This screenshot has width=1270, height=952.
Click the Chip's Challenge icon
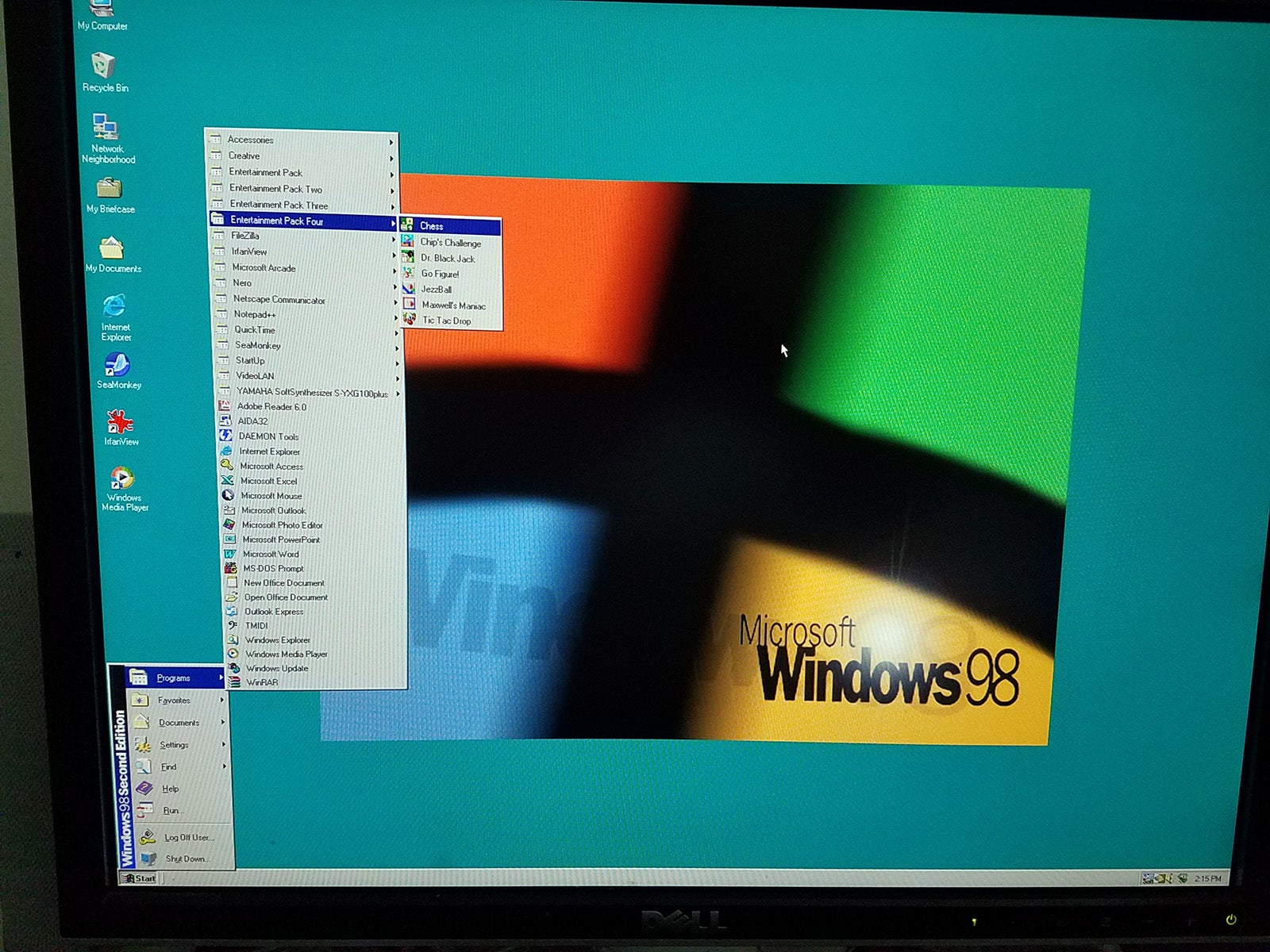pyautogui.click(x=407, y=241)
